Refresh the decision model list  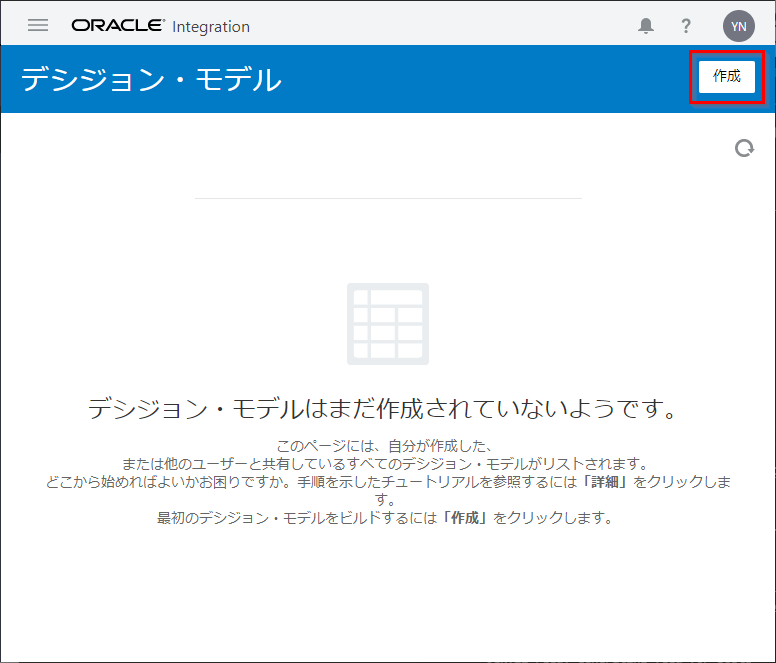tap(744, 148)
